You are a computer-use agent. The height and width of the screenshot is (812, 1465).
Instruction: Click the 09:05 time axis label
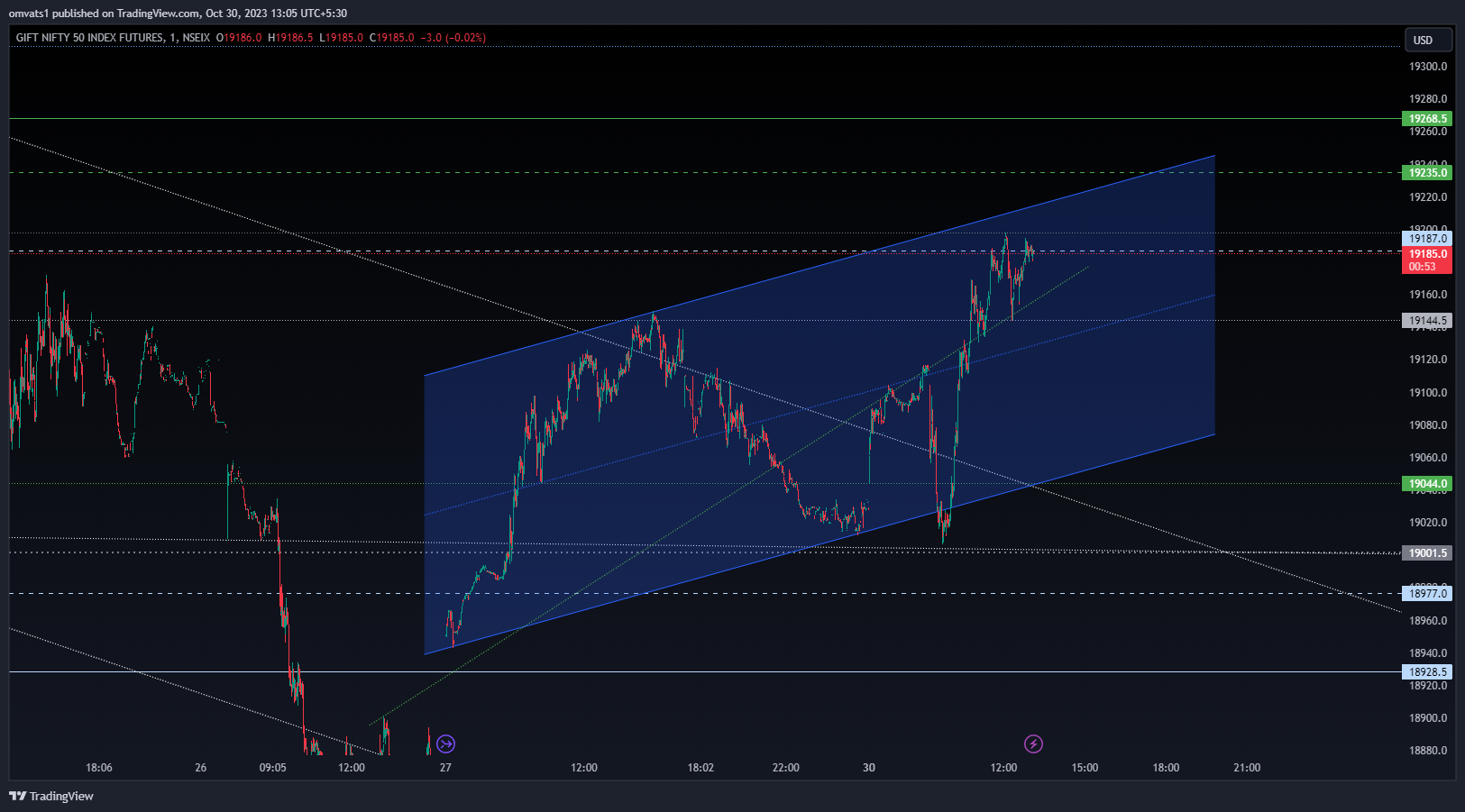[x=273, y=768]
